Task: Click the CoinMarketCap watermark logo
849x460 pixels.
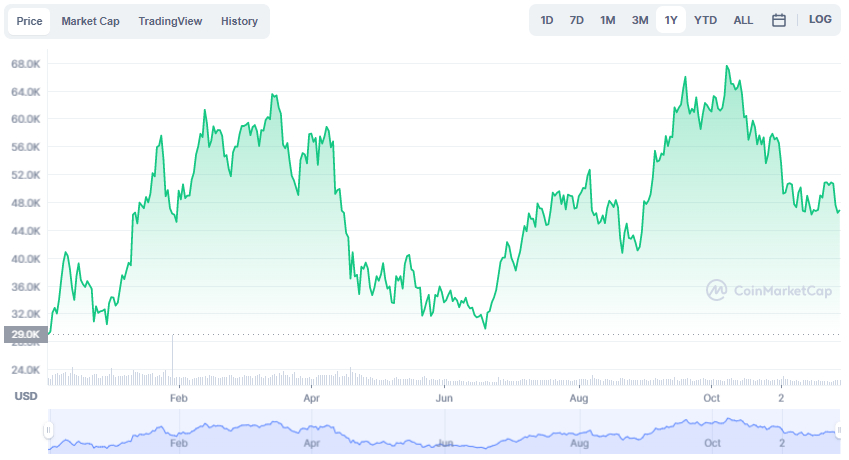Action: [769, 291]
